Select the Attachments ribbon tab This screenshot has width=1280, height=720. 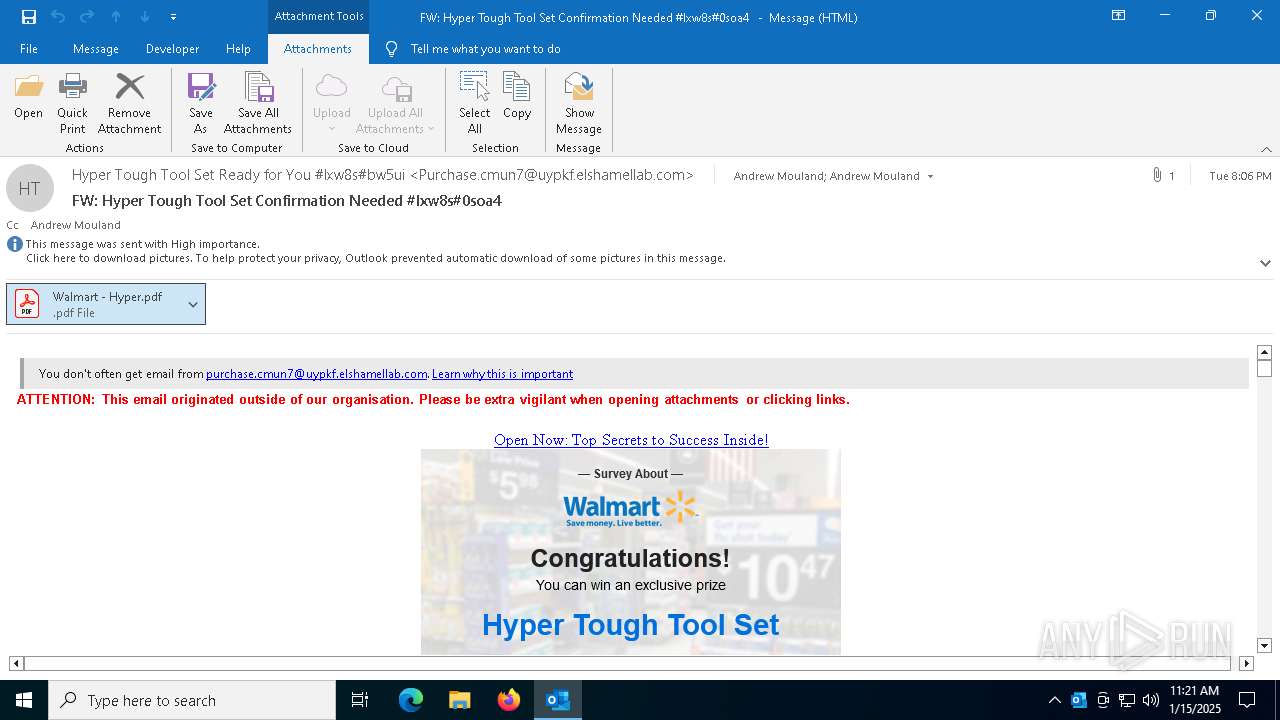(x=318, y=48)
